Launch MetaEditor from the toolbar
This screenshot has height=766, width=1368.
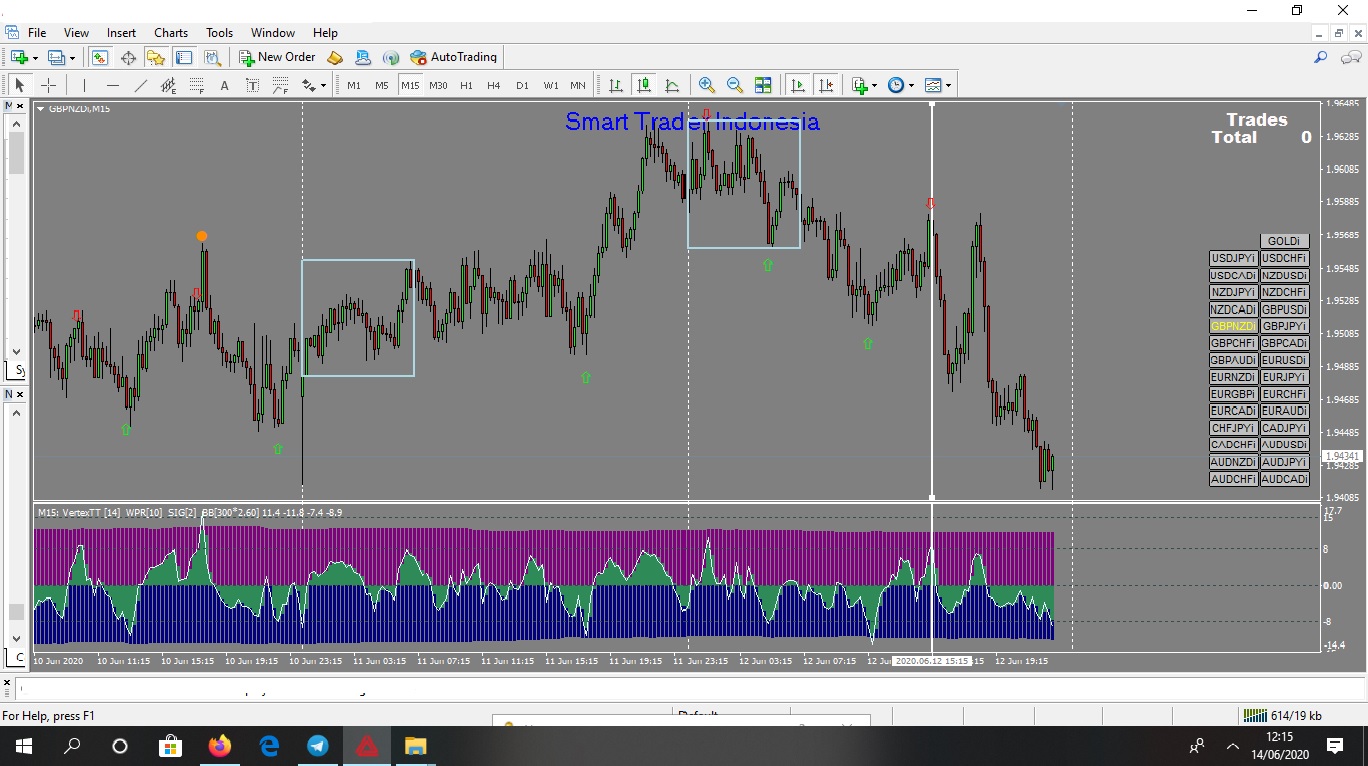coord(335,58)
